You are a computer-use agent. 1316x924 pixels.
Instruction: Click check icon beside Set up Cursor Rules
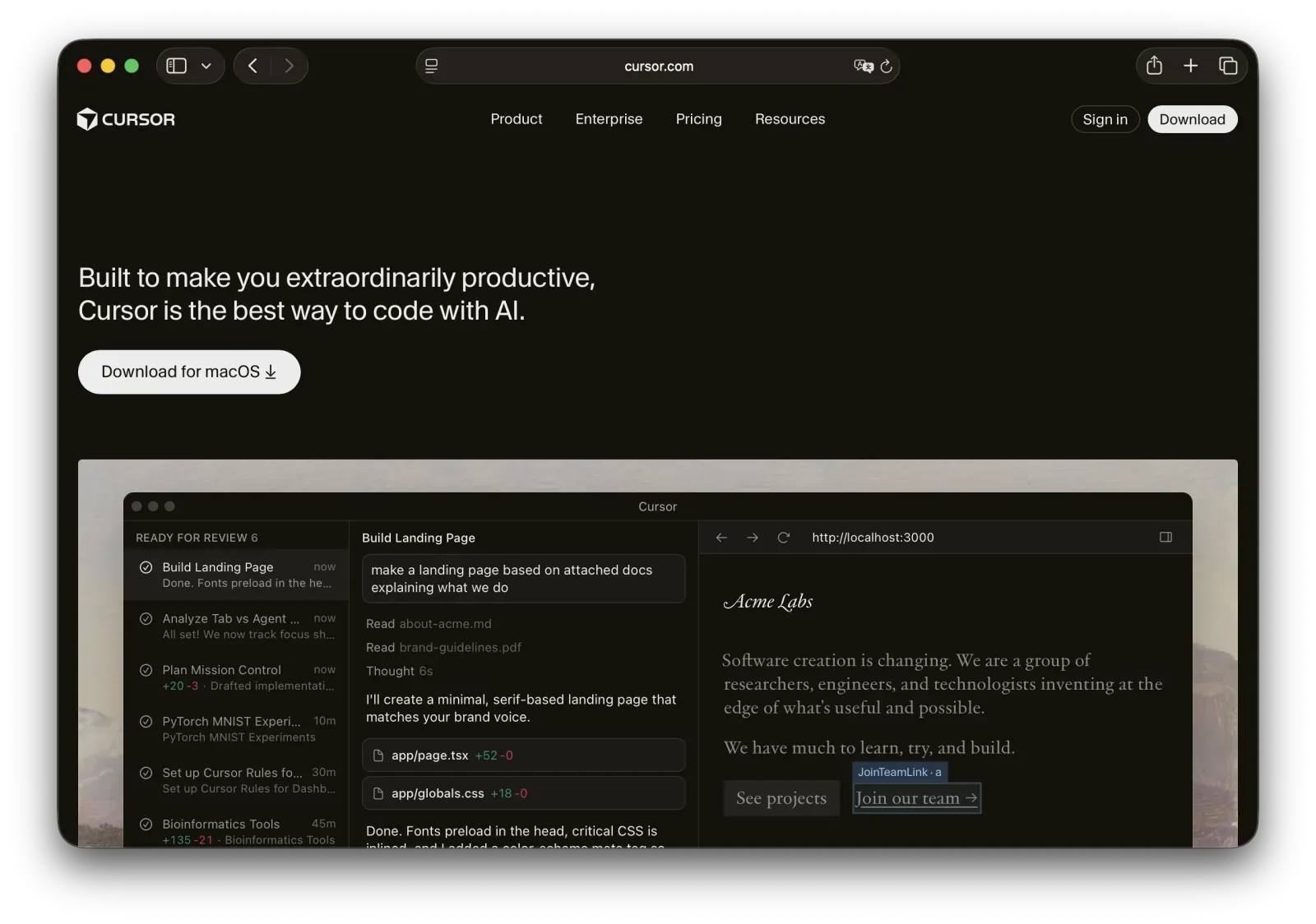(x=146, y=773)
